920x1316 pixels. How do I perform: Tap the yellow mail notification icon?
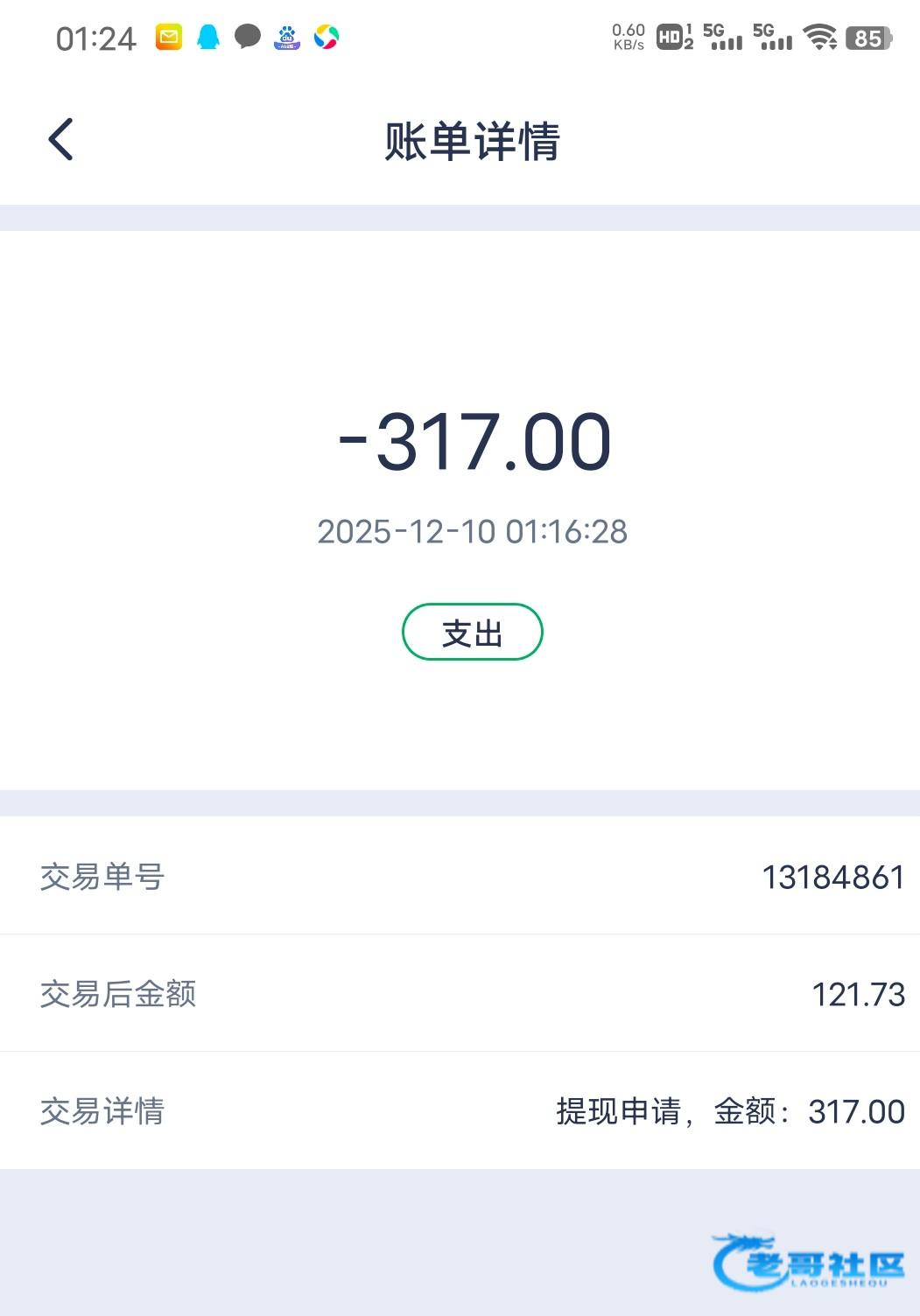point(169,37)
